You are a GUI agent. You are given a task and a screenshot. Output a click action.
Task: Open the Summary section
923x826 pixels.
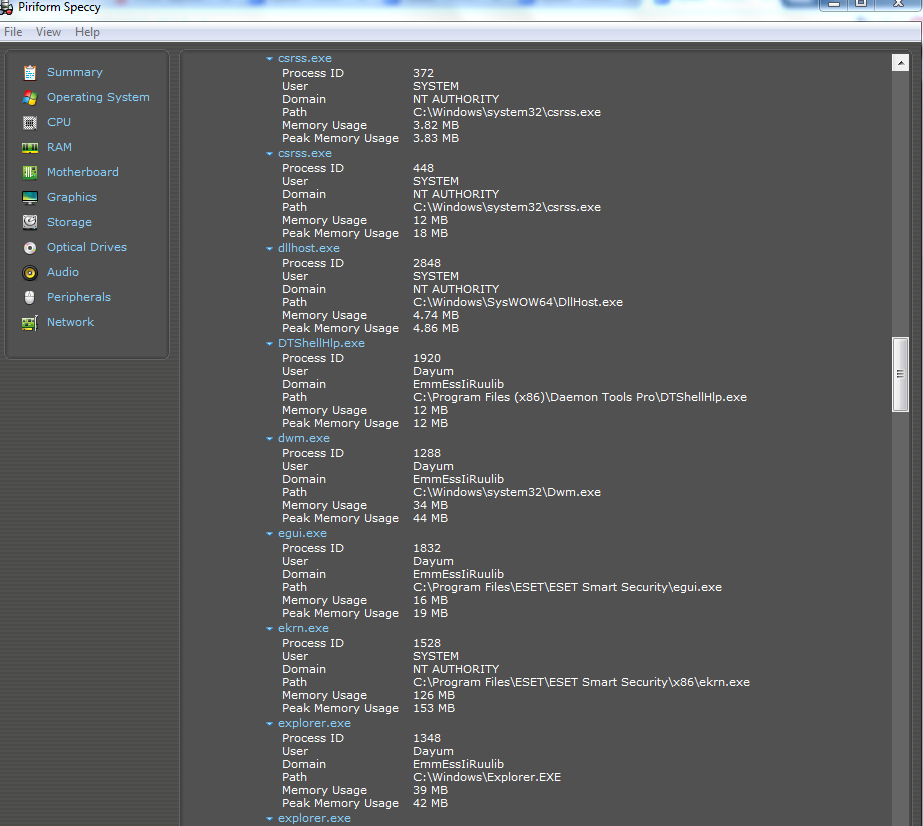pos(75,72)
